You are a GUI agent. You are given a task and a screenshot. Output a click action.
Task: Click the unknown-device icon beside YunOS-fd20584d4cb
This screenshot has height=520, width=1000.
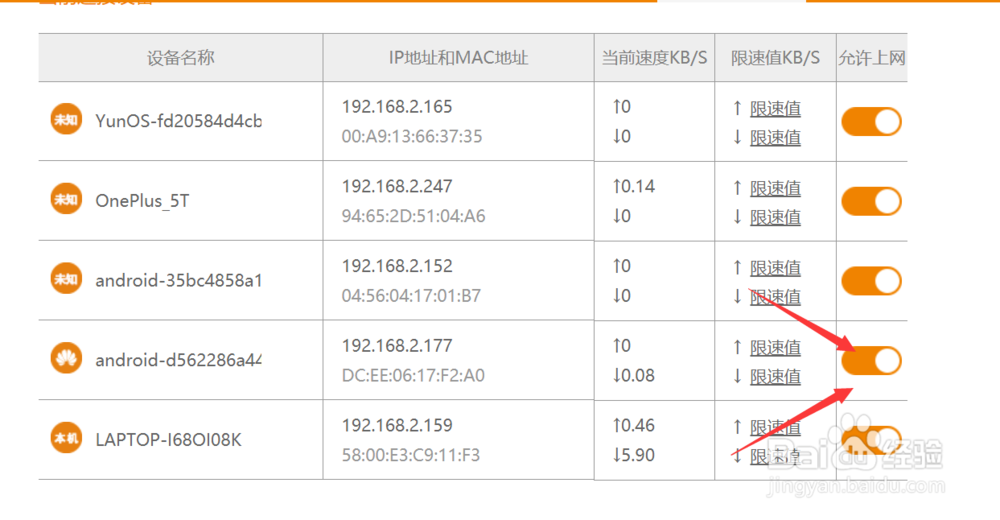pyautogui.click(x=66, y=119)
